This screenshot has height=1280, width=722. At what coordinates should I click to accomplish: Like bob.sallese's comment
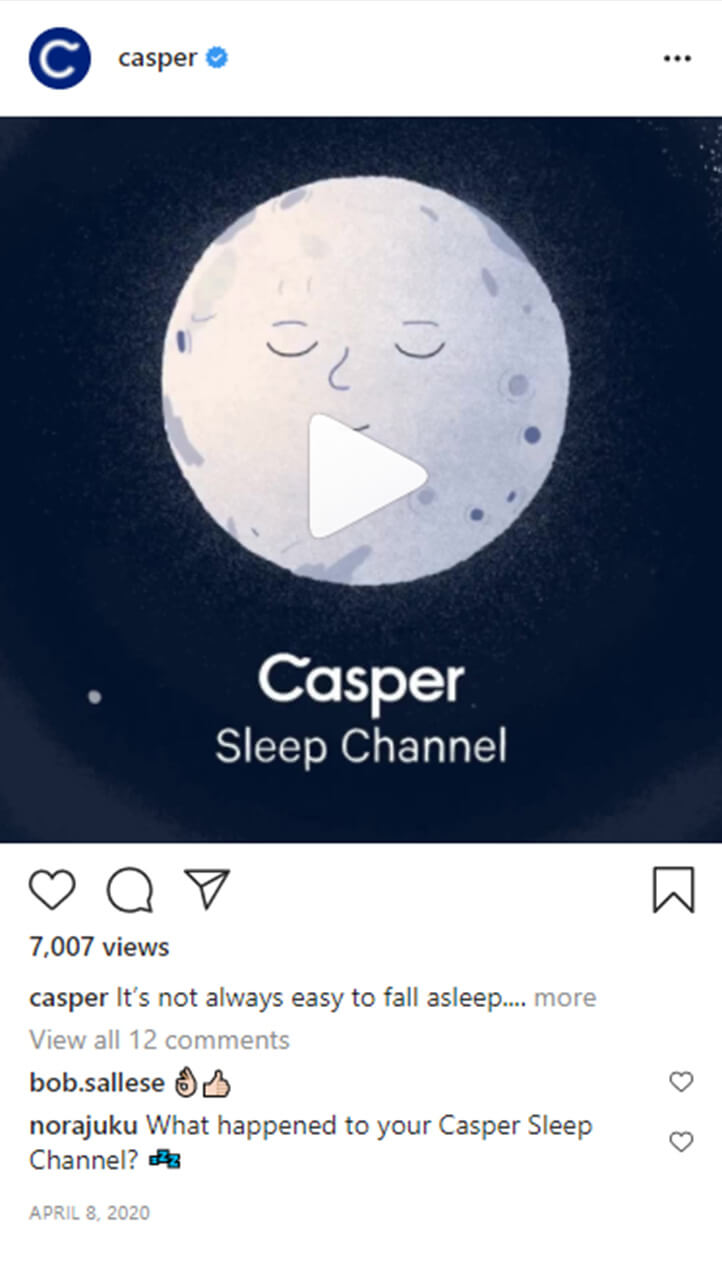(x=681, y=1082)
